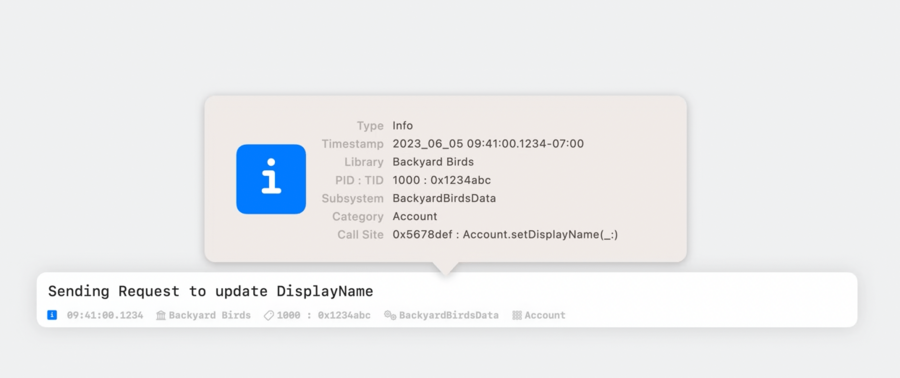Image resolution: width=900 pixels, height=378 pixels.
Task: Click the 'Library' field label in popover
Action: pos(364,162)
